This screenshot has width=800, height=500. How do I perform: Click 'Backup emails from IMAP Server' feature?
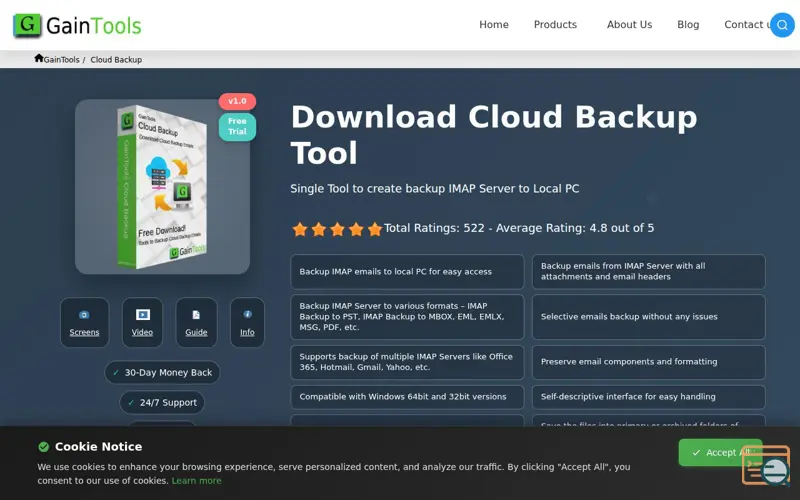coord(648,272)
